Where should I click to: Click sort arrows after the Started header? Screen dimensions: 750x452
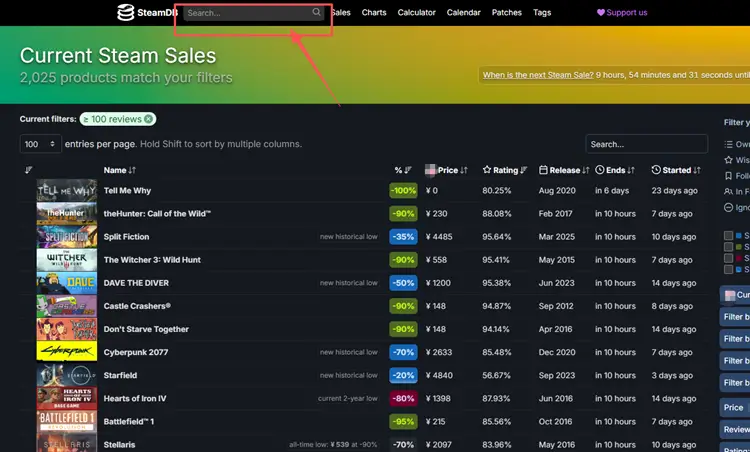pos(696,170)
